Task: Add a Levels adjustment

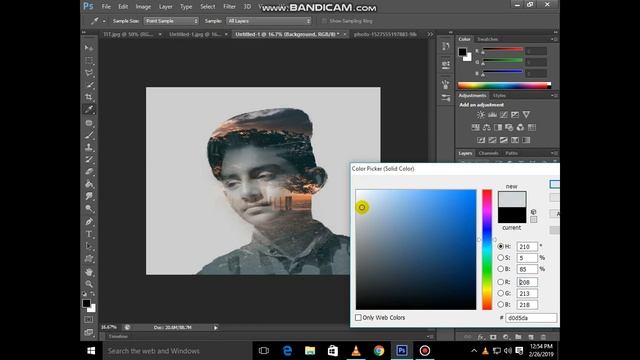Action: tap(492, 115)
